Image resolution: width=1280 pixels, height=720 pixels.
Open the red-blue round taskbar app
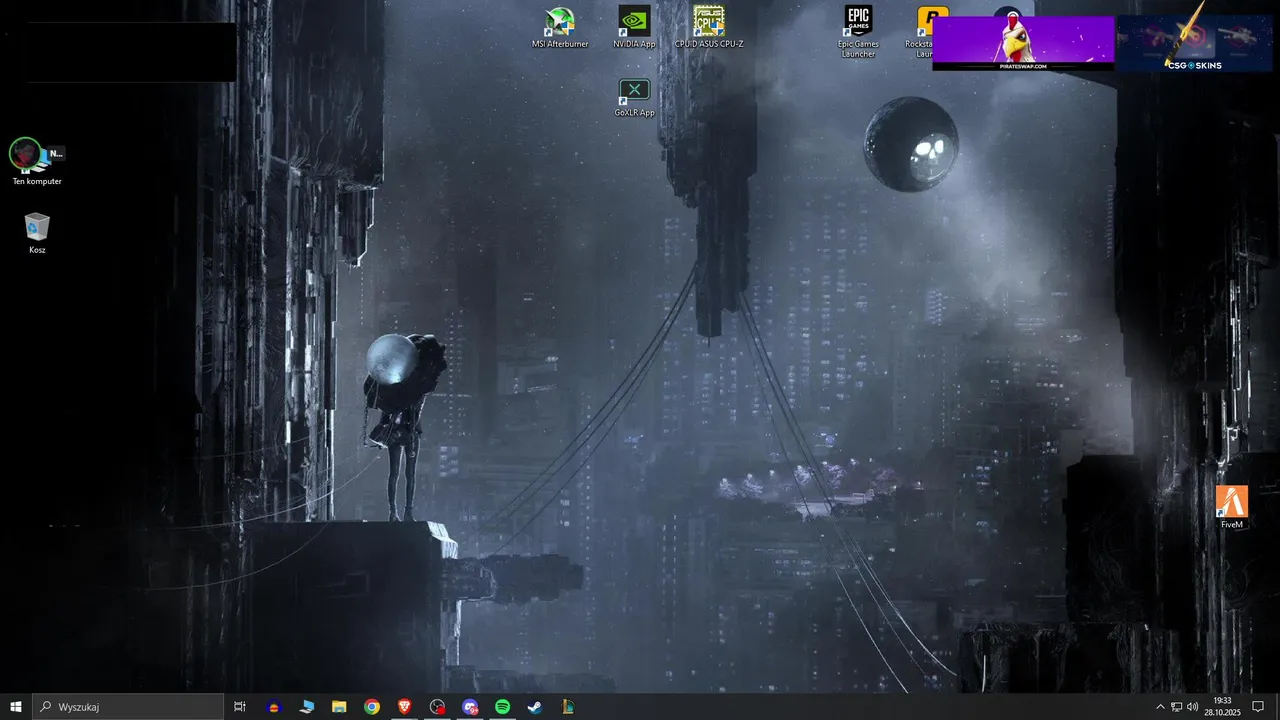(x=274, y=707)
